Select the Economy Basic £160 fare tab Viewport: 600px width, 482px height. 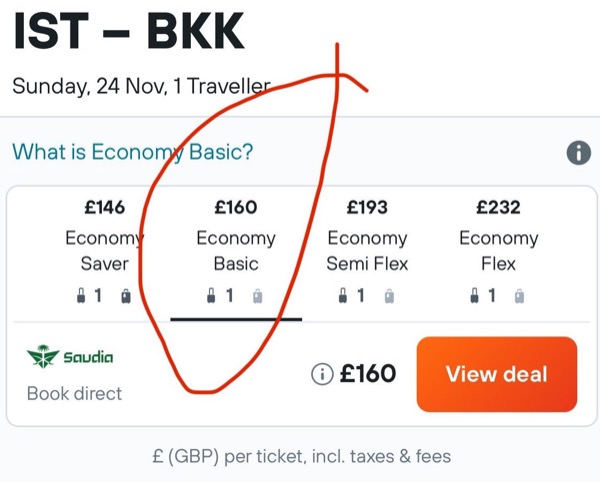(236, 252)
